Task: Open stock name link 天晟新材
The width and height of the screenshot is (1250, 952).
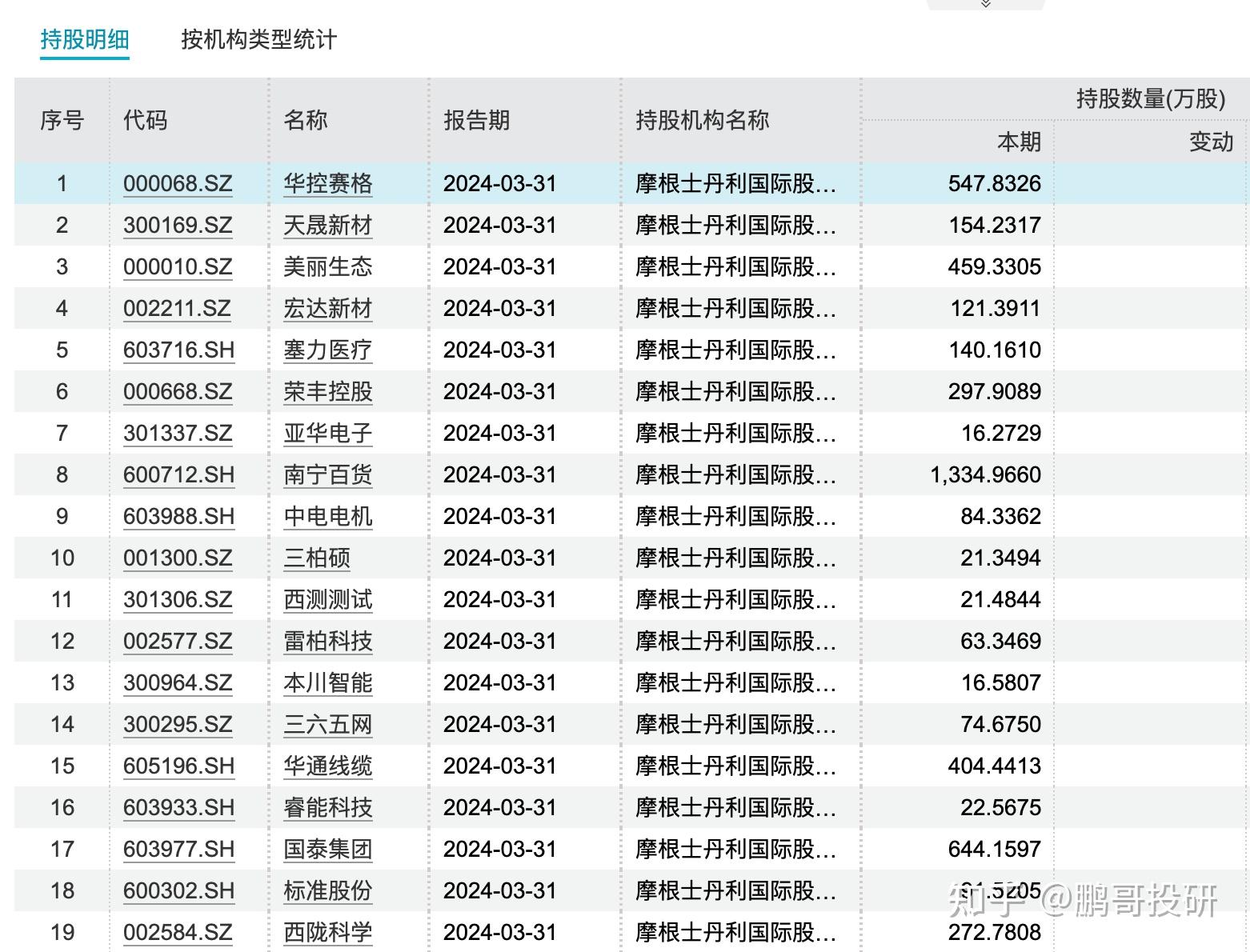Action: (x=328, y=225)
